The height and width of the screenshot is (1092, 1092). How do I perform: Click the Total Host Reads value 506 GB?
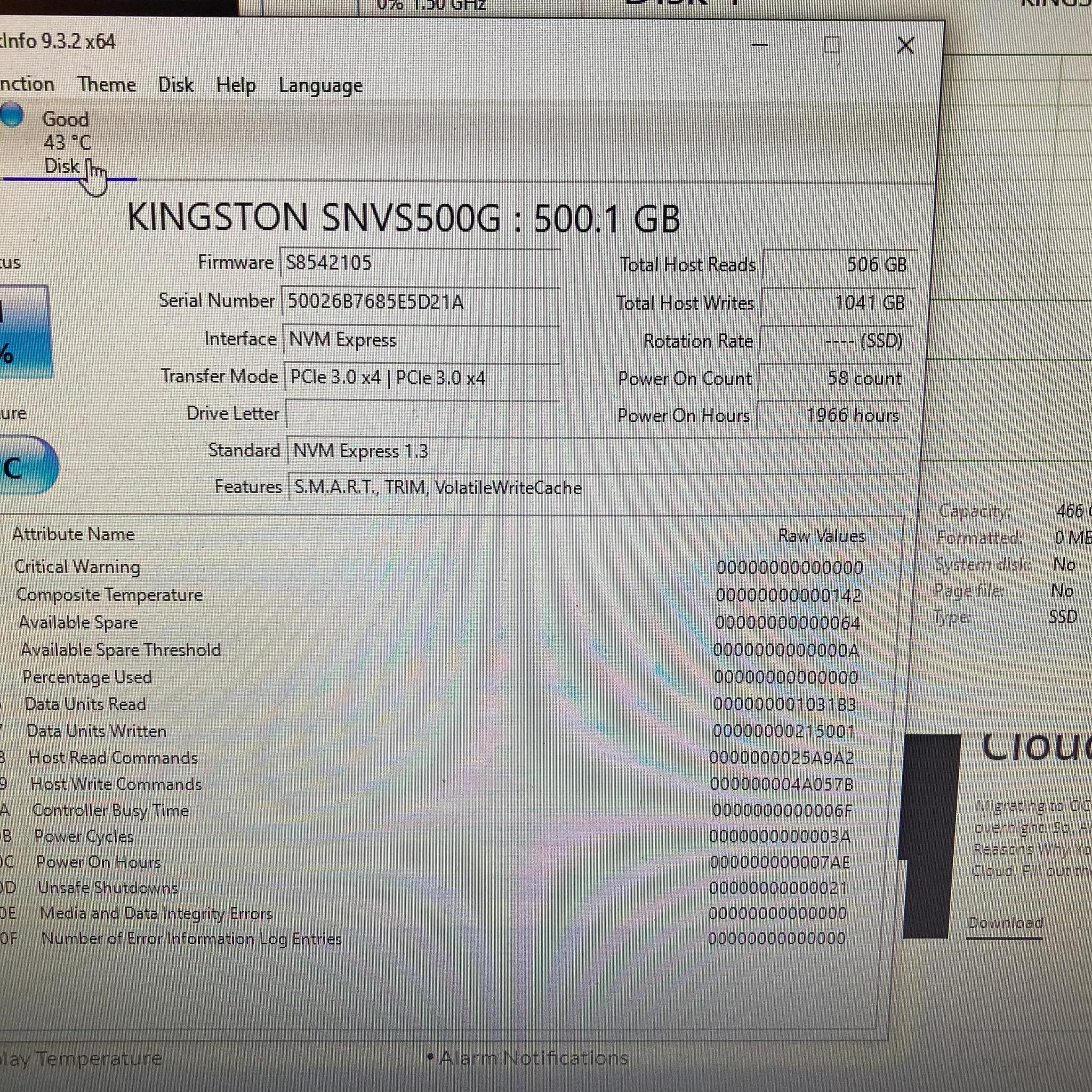(x=839, y=264)
